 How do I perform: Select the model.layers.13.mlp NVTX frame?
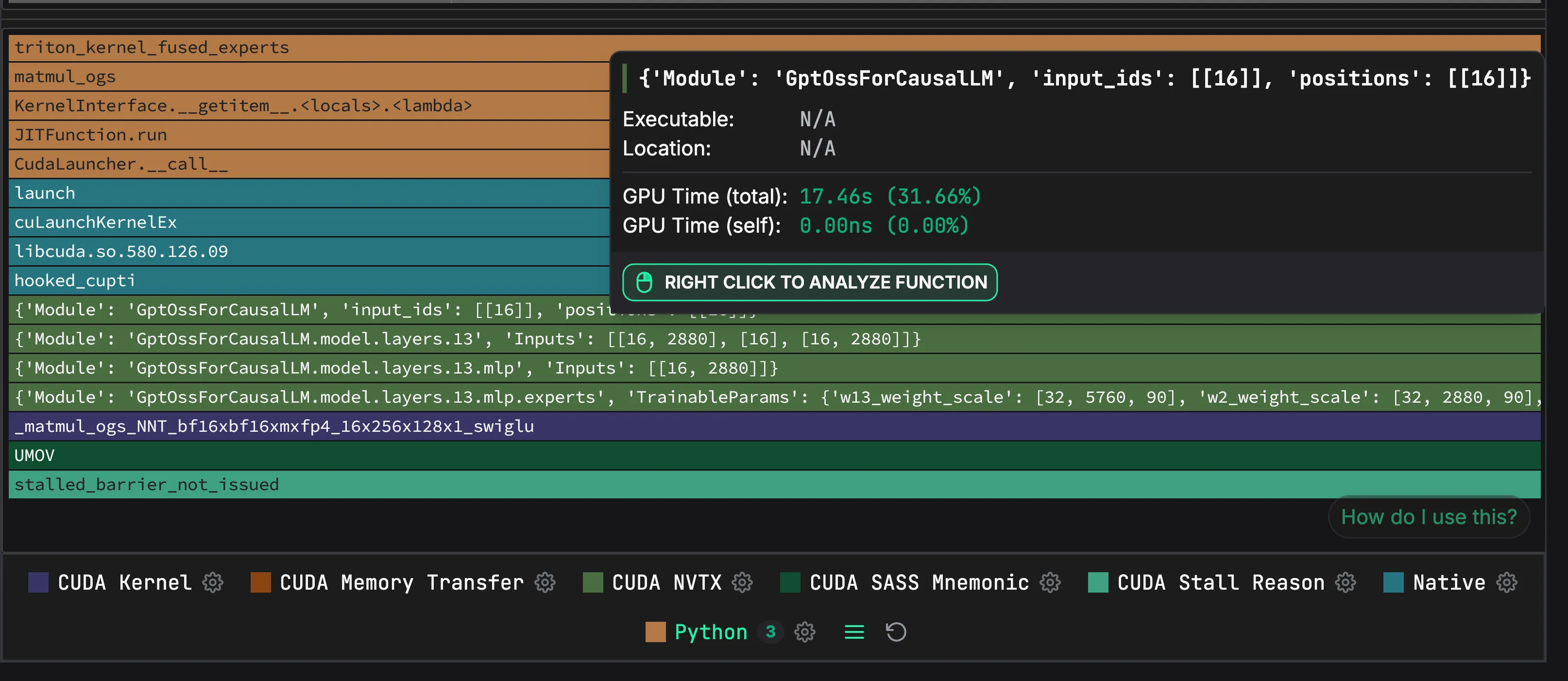[x=774, y=368]
